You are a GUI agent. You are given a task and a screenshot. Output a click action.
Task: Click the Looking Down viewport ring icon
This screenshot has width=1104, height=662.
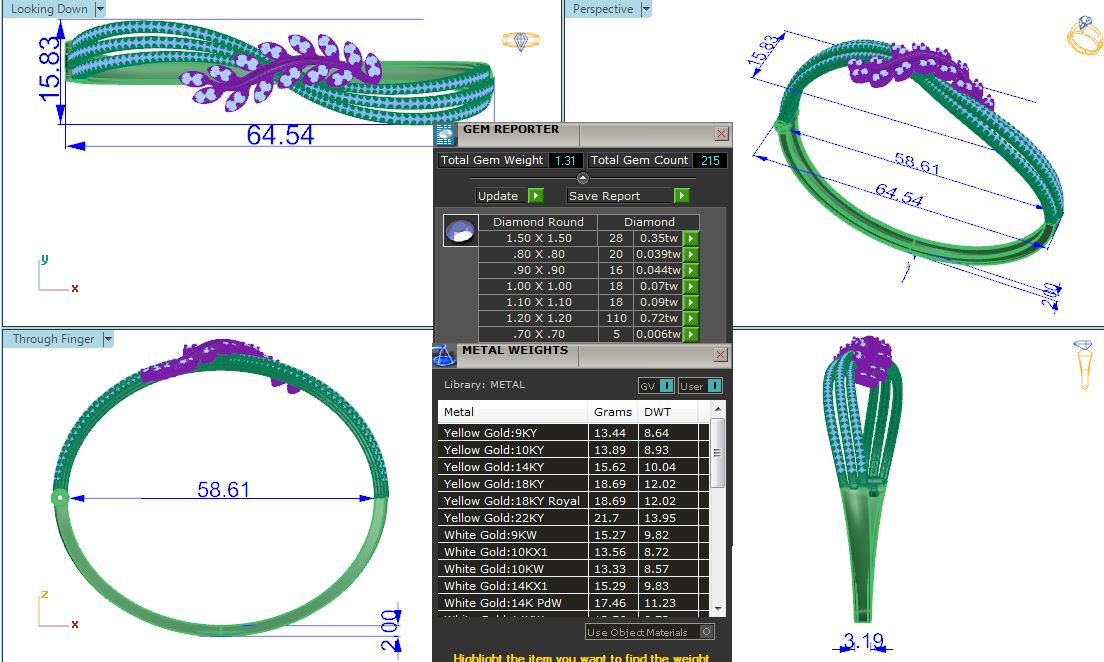(x=520, y=41)
